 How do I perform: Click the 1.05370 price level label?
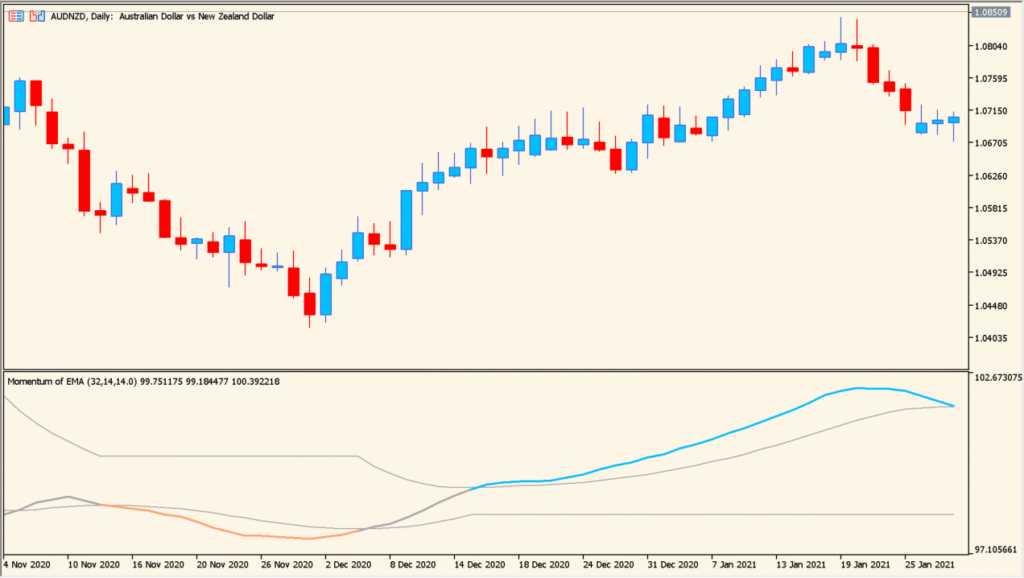click(x=991, y=240)
